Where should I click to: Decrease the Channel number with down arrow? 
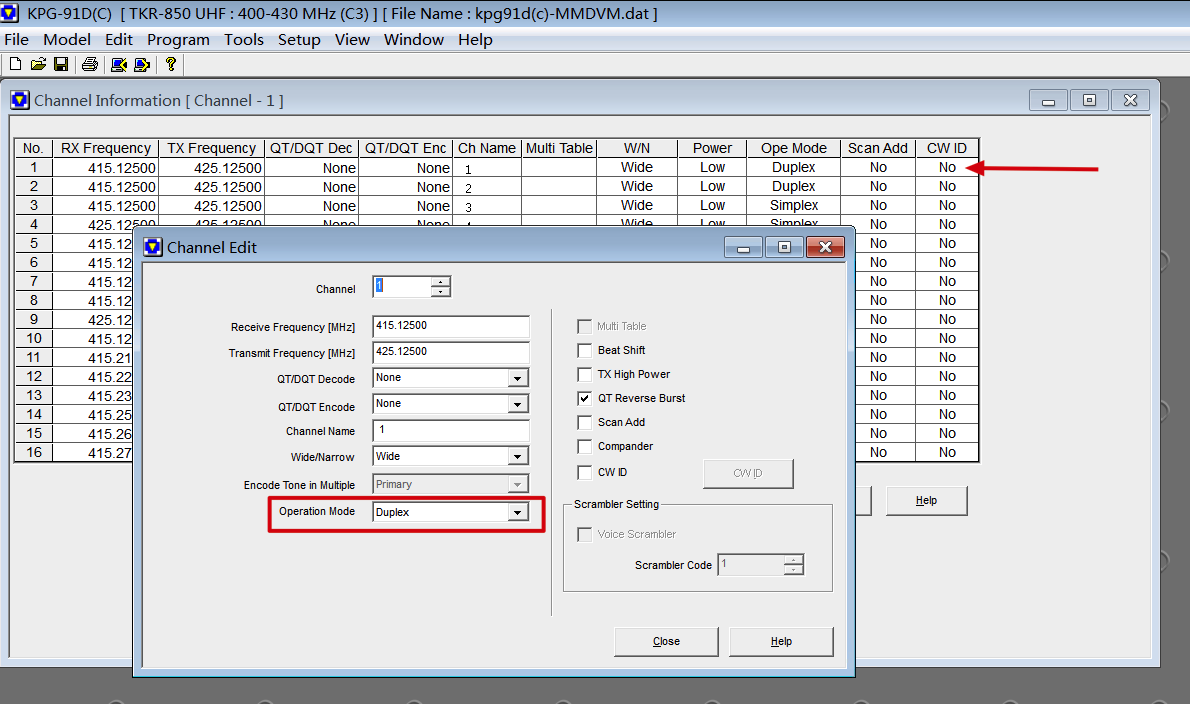point(441,291)
